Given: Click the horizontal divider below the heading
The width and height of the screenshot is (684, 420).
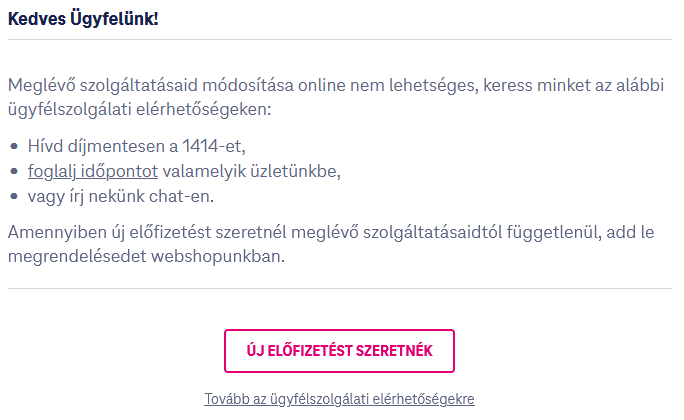Looking at the screenshot, I should pos(340,40).
